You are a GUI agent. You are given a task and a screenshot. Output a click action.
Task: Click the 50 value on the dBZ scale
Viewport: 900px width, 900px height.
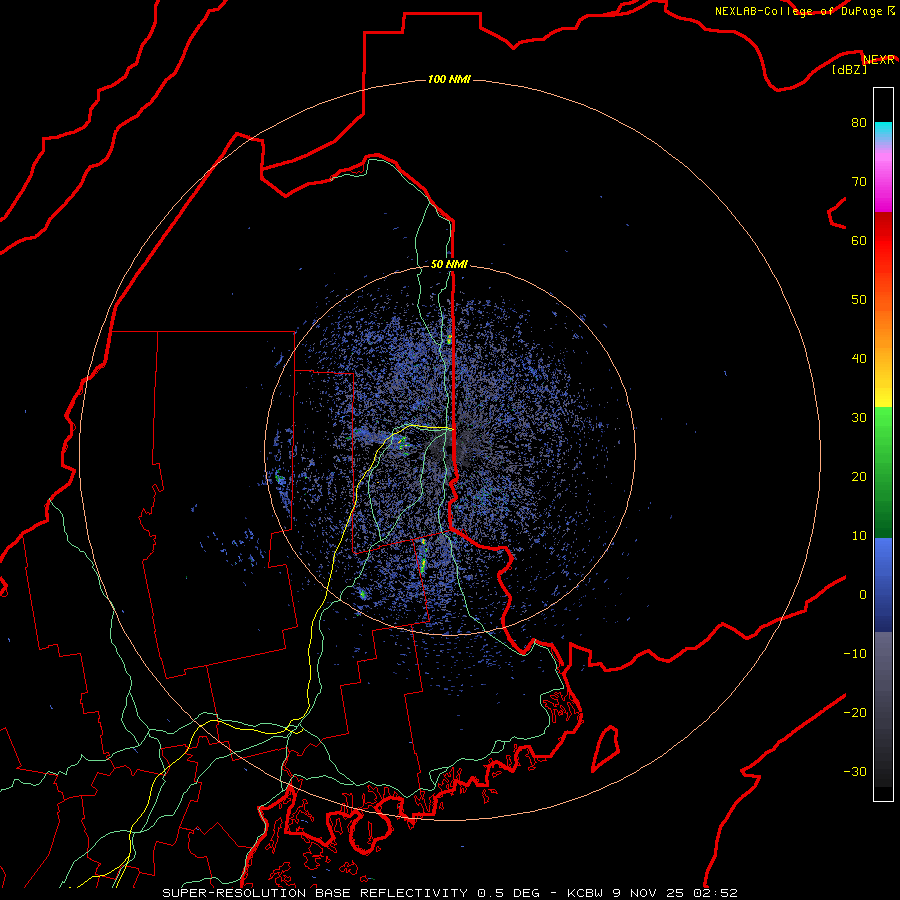(x=859, y=300)
